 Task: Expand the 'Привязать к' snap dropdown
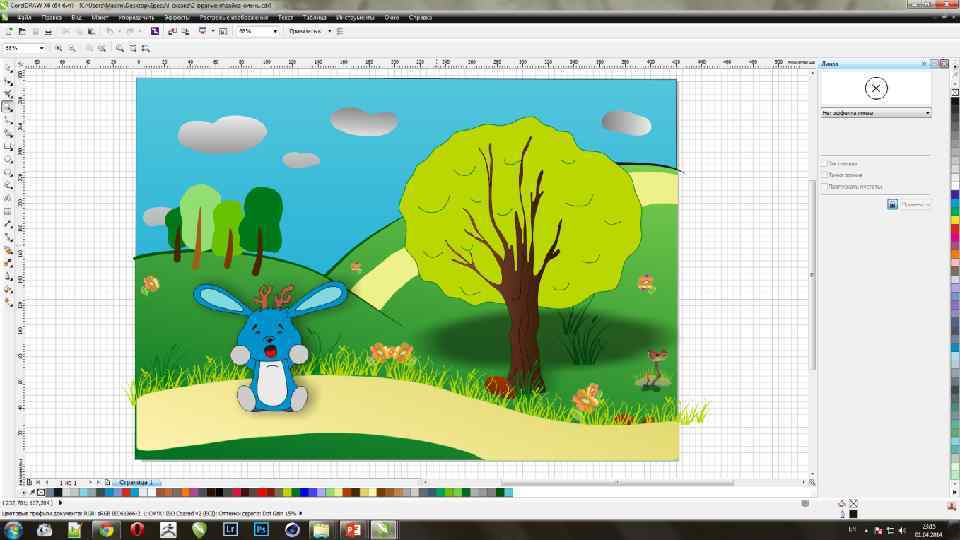pos(329,31)
